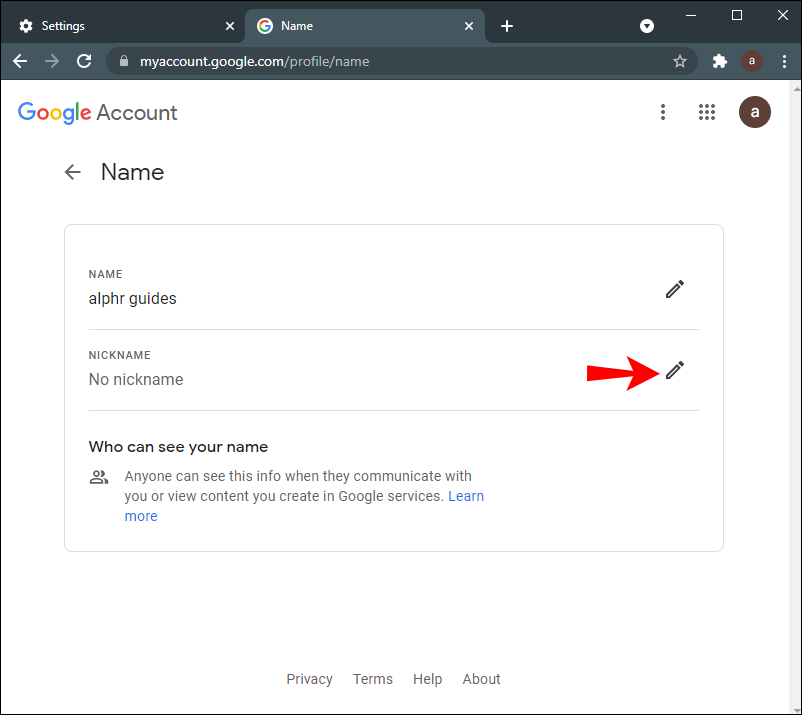The height and width of the screenshot is (715, 802).
Task: Open the Google account profile avatar
Action: click(x=755, y=112)
